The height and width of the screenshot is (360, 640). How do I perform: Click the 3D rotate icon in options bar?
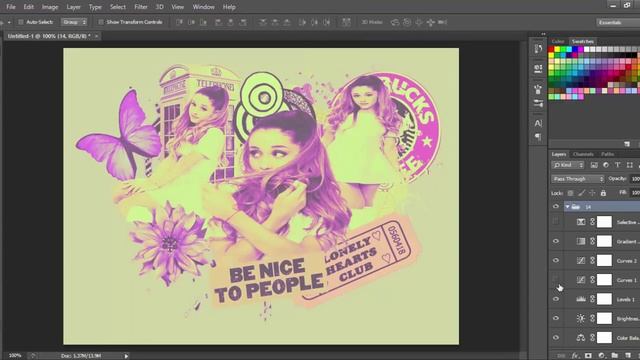tap(395, 22)
